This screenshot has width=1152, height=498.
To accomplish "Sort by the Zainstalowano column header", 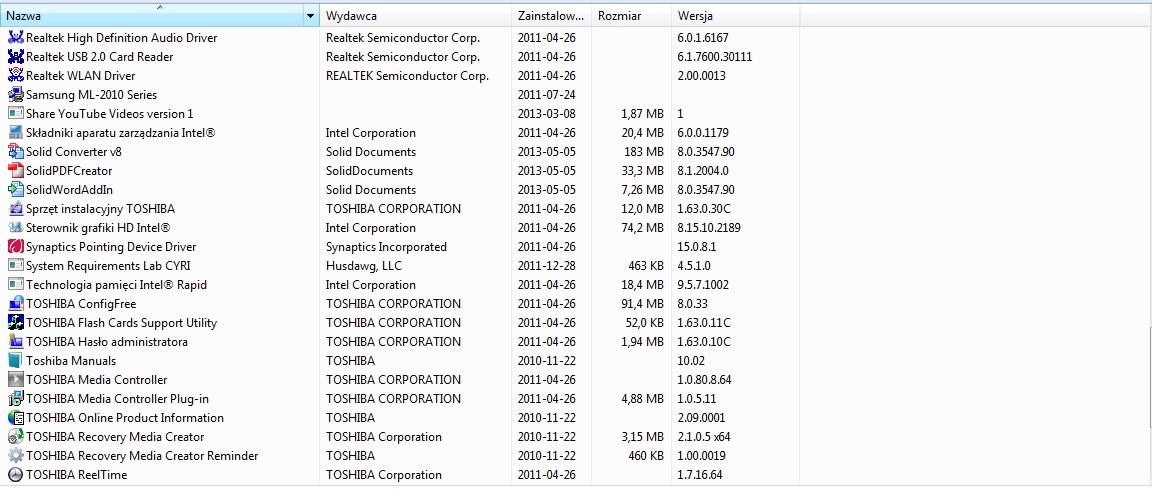I will (x=551, y=16).
